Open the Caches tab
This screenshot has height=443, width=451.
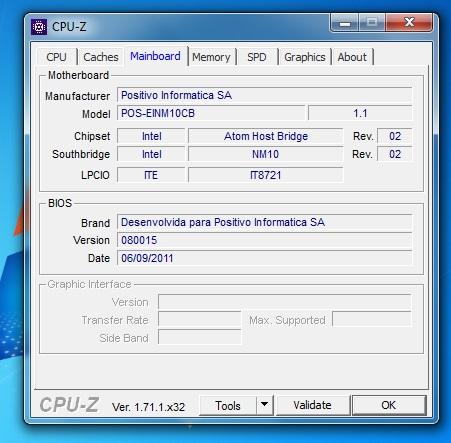click(101, 57)
